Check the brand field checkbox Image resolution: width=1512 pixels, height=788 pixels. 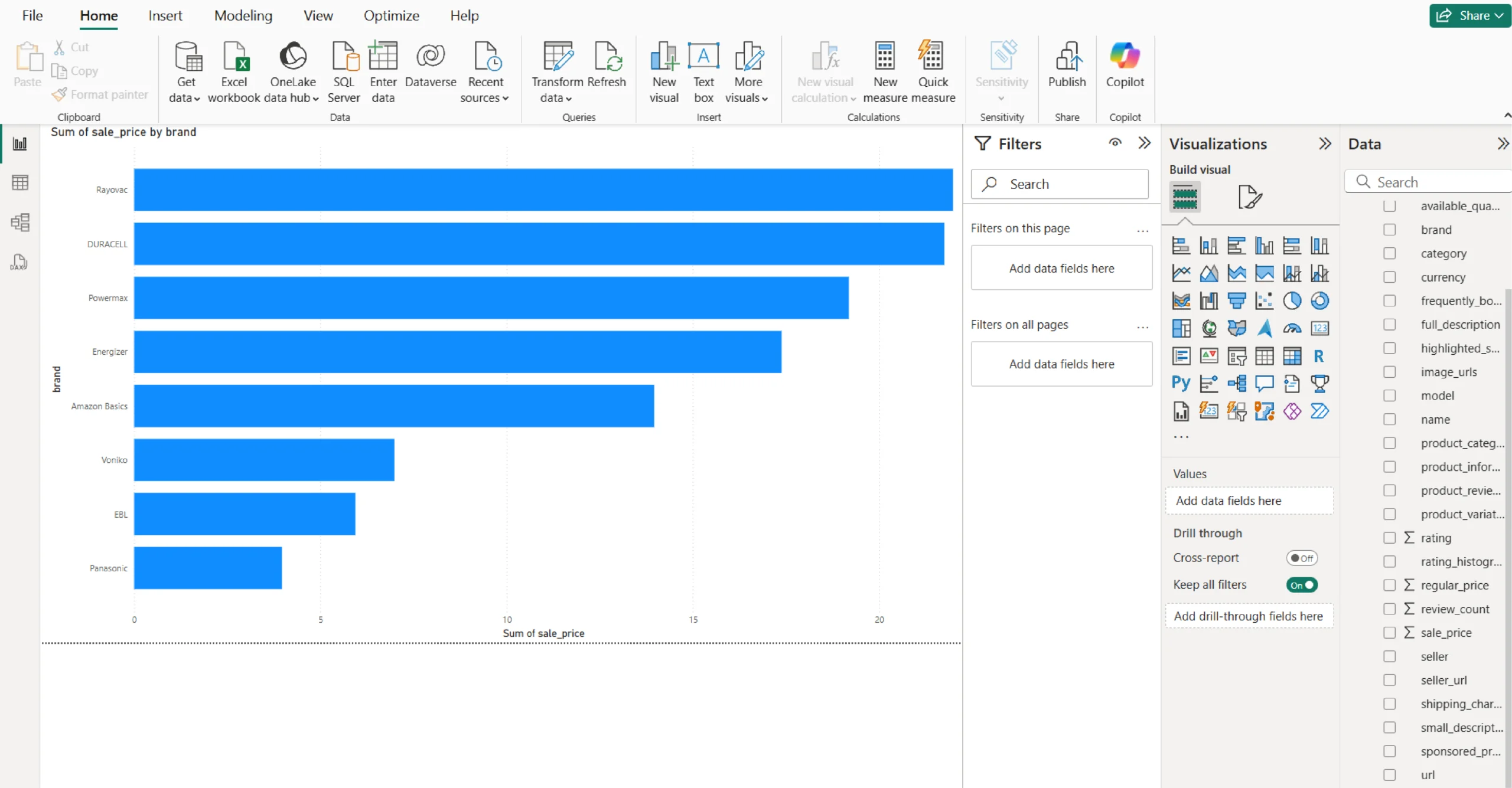(1389, 230)
